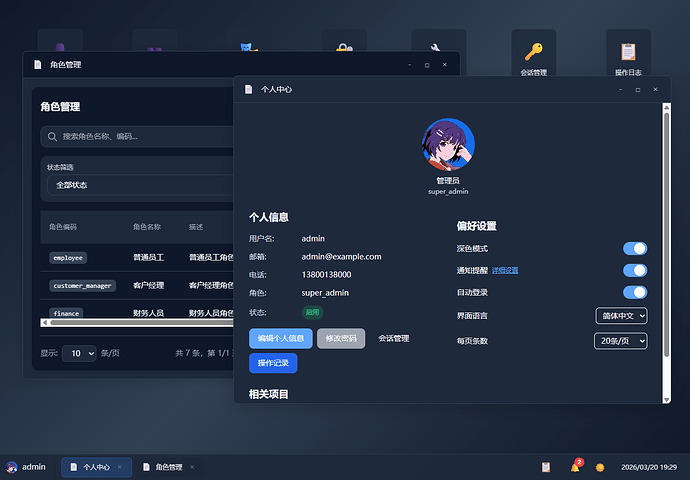Click the document icon in 个人中心 title bar
Screen dimensions: 690x480
pyautogui.click(x=249, y=89)
